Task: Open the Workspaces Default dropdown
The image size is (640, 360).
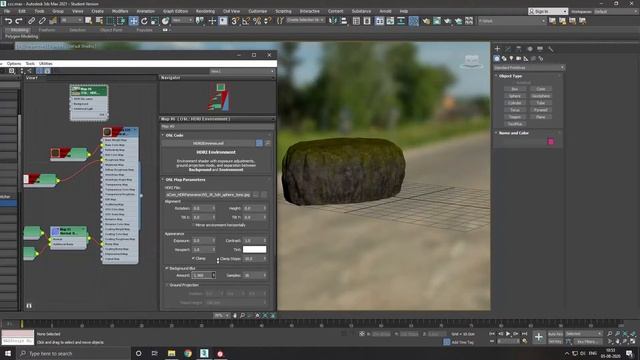Action: tap(616, 11)
